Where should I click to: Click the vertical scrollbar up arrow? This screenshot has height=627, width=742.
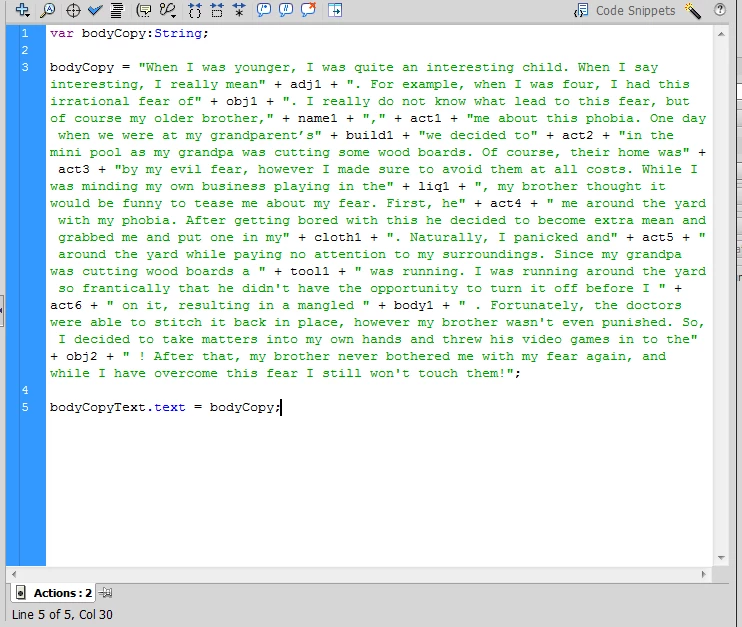tap(721, 34)
